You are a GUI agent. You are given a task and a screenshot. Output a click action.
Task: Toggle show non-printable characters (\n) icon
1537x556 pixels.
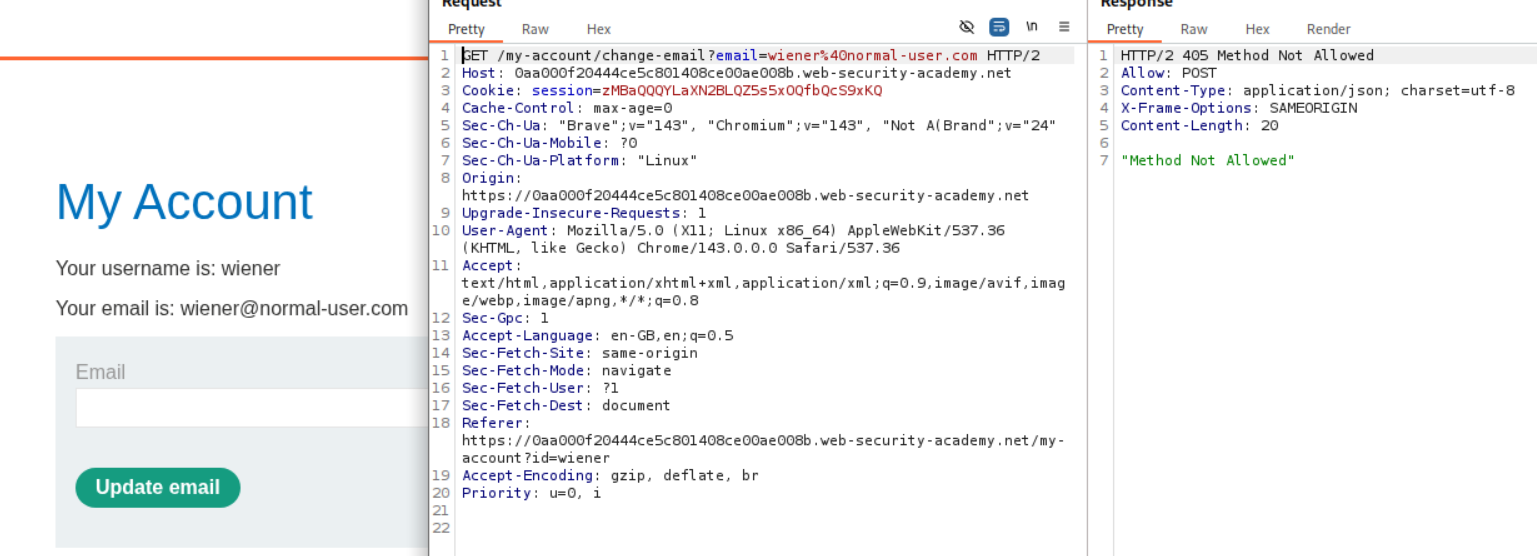click(1032, 27)
